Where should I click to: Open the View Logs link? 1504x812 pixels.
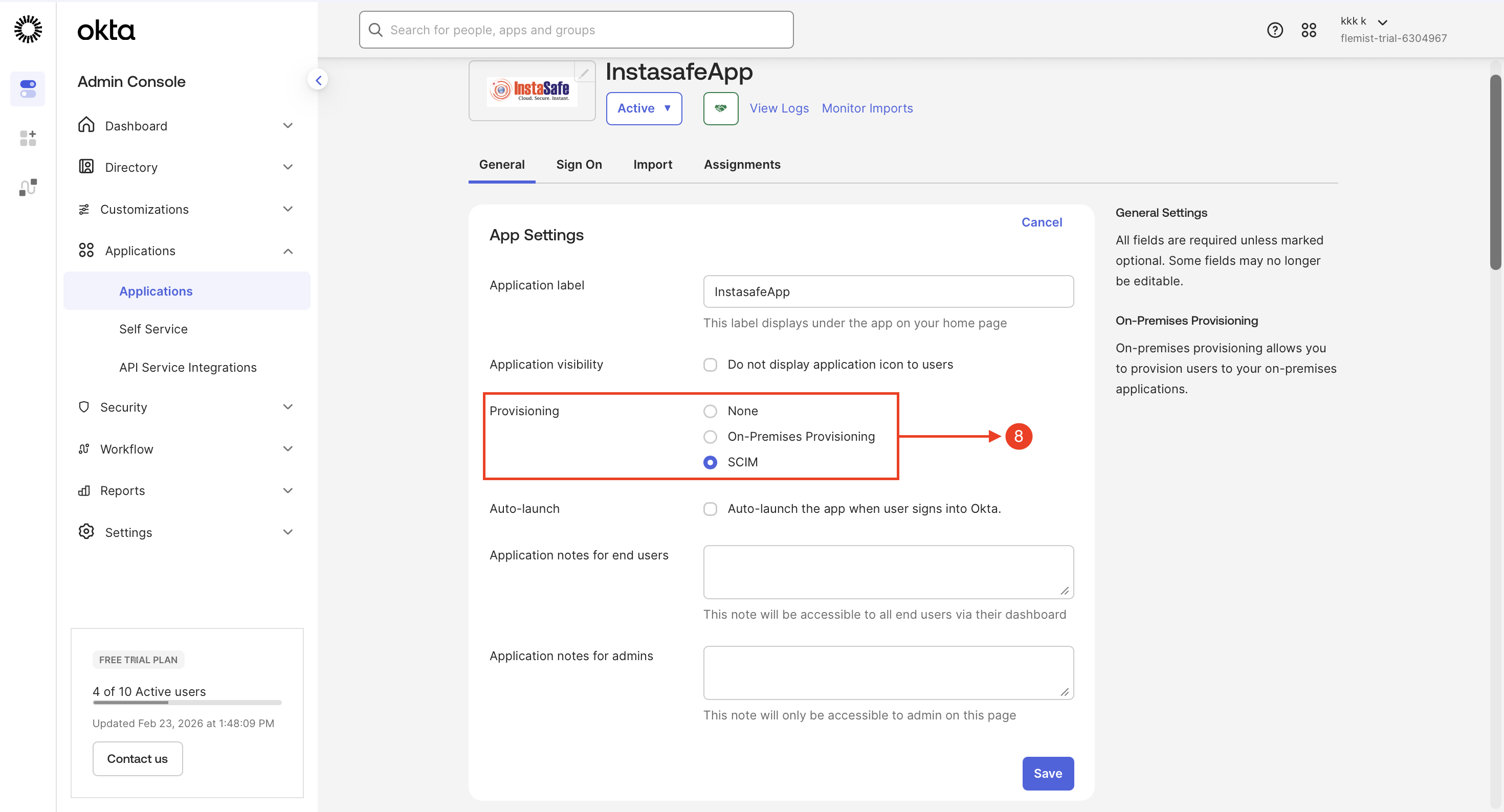tap(779, 108)
